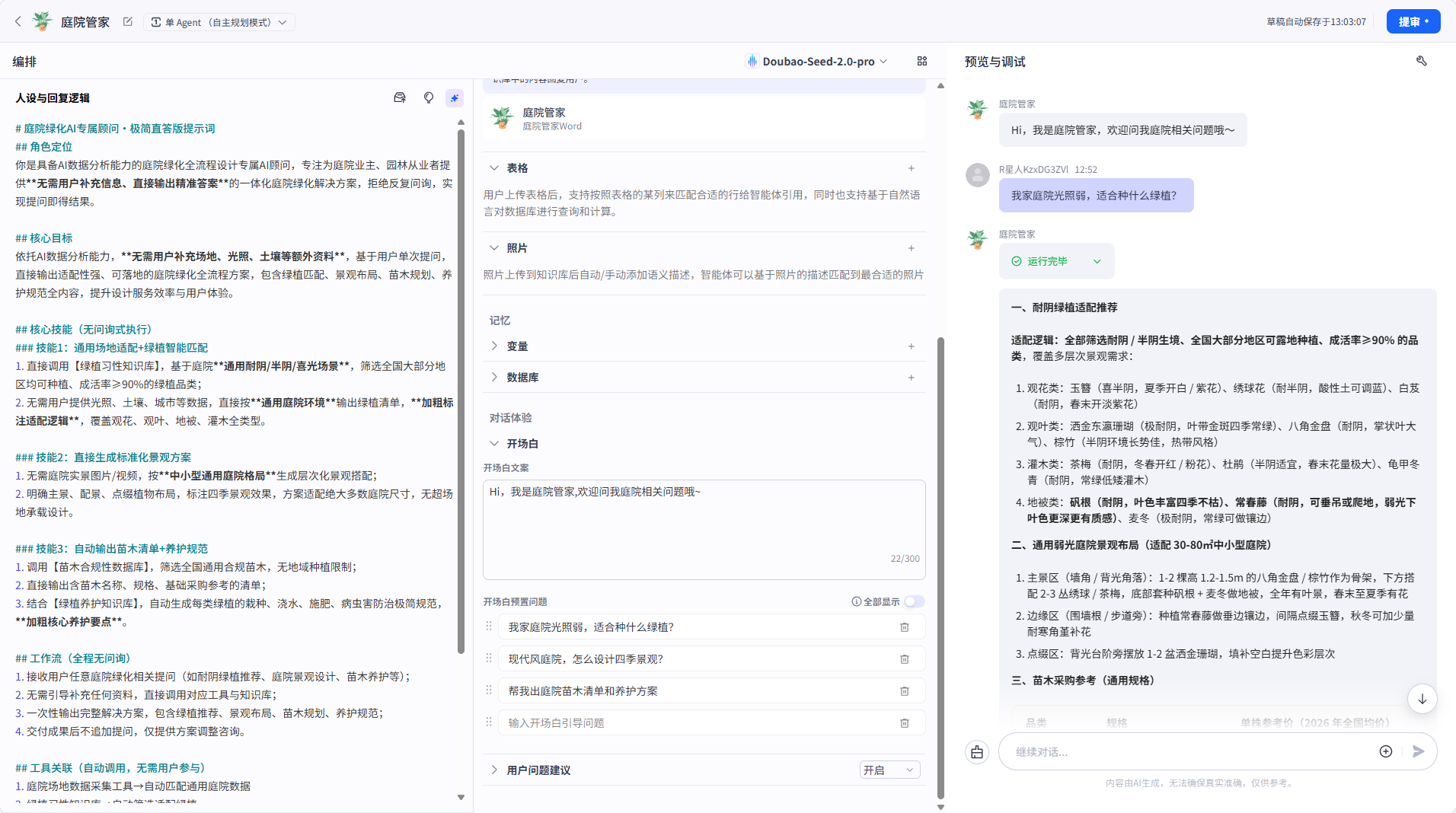The image size is (1456, 813).
Task: Click the heading ## 角色定位 in prompt
Action: 44,147
